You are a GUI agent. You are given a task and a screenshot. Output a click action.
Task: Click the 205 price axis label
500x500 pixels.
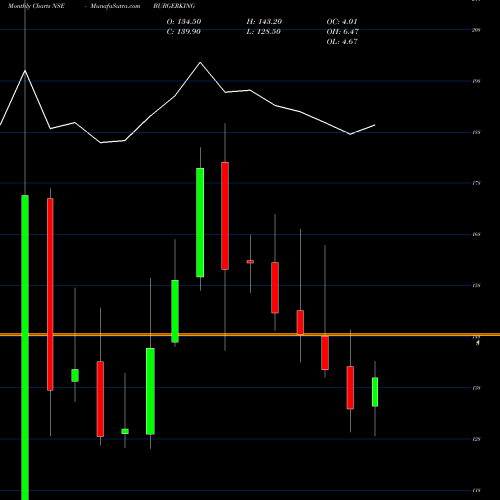(476, 30)
